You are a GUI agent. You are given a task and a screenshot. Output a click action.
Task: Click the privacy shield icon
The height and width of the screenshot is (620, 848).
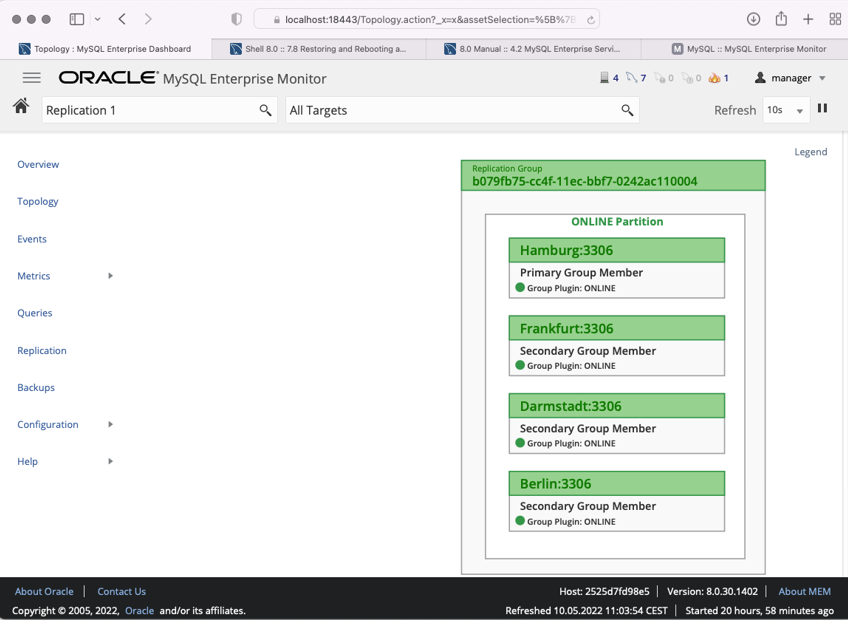click(236, 19)
